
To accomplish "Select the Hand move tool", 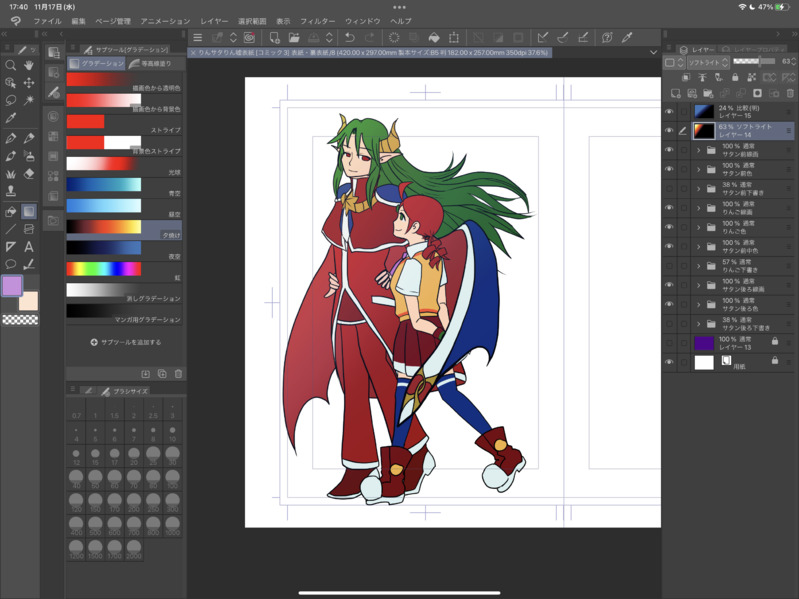I will click(29, 65).
